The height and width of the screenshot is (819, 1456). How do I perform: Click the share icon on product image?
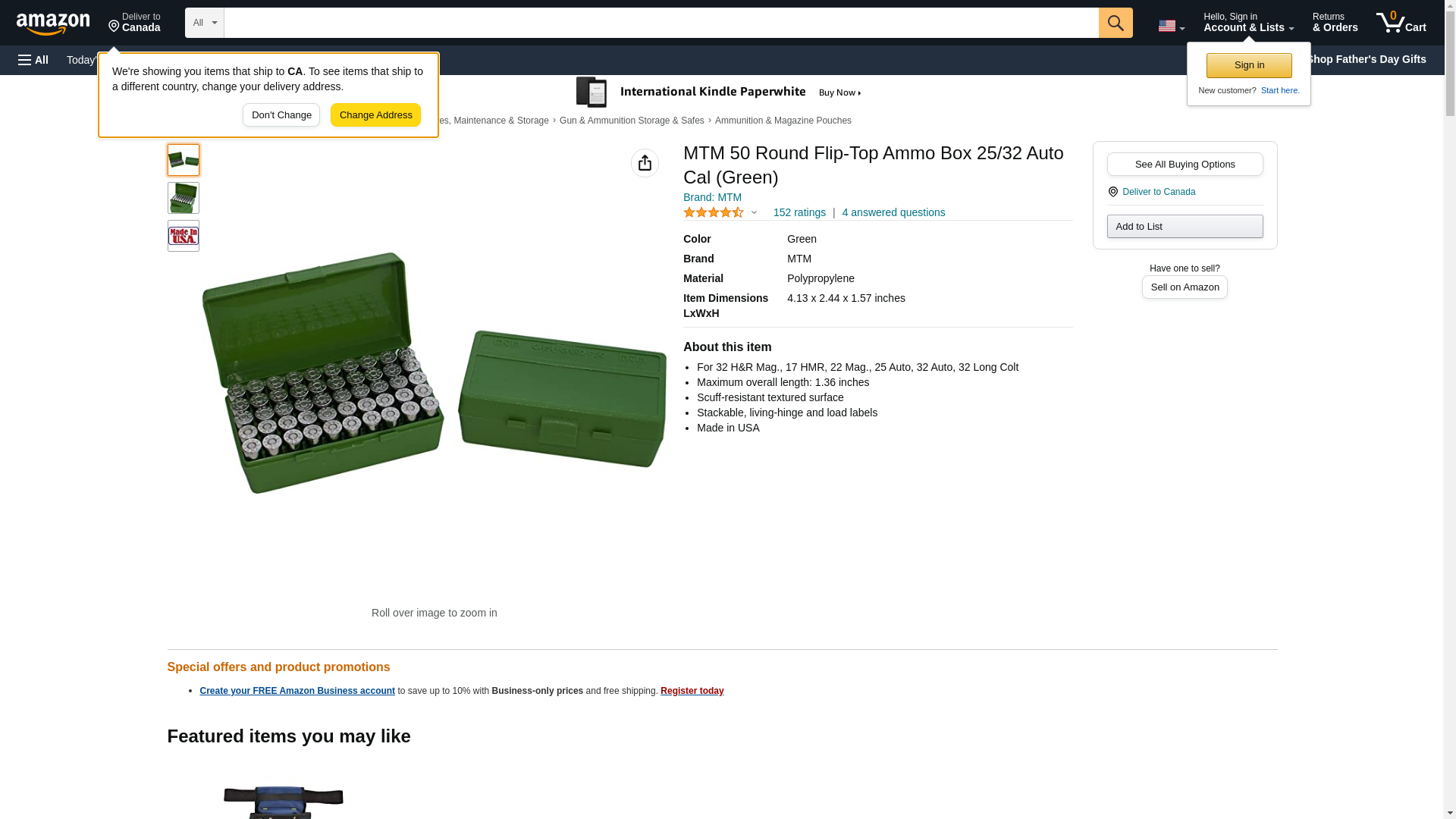point(645,163)
